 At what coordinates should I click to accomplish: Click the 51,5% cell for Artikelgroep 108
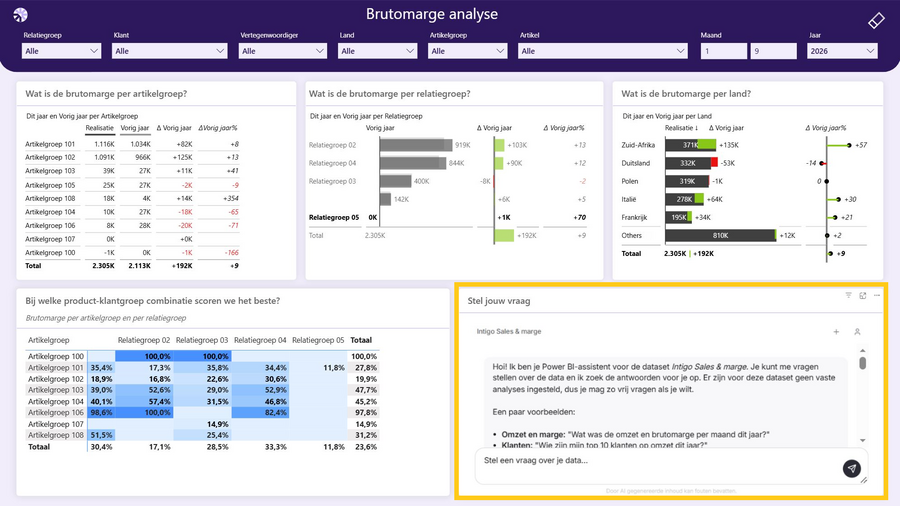coord(101,435)
